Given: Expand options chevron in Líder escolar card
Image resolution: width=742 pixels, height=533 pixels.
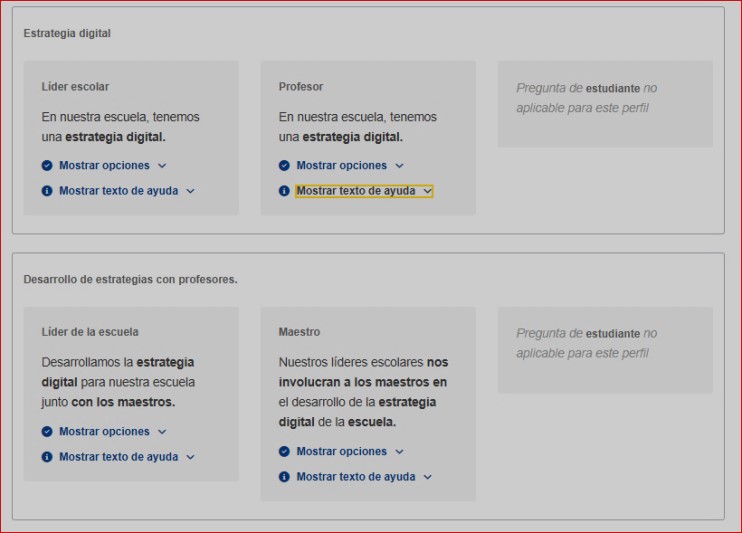Looking at the screenshot, I should click(x=162, y=166).
